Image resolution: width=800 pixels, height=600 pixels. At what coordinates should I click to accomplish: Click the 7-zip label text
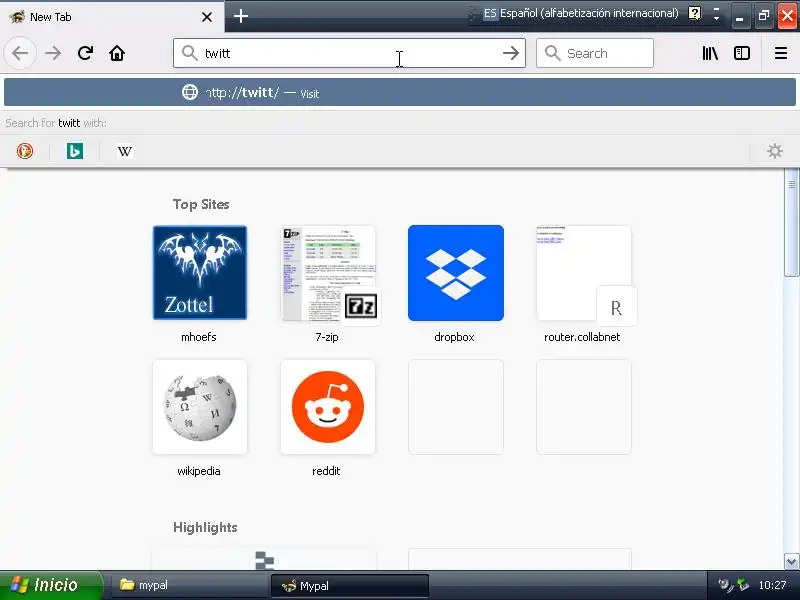pos(327,337)
